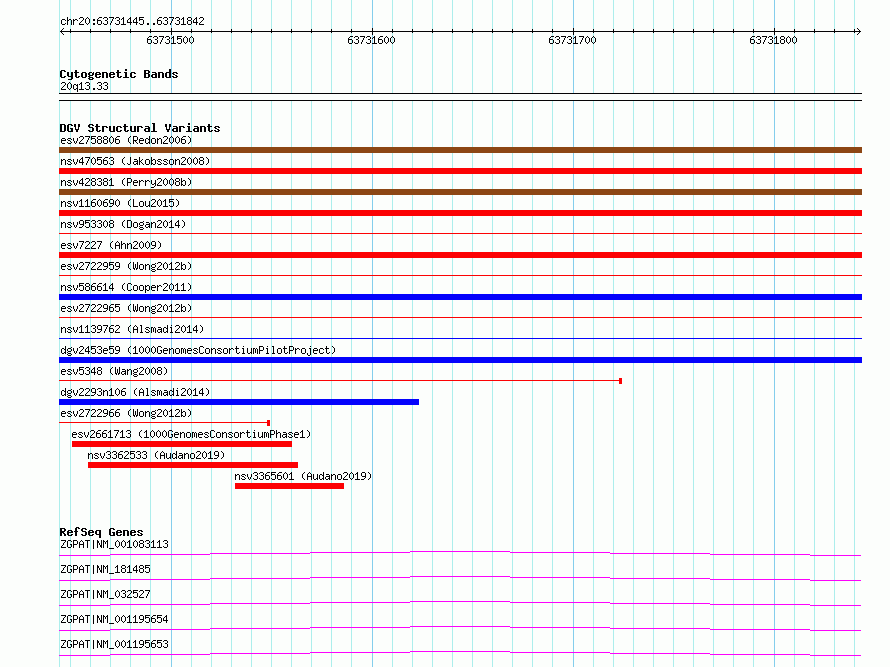Click the end marker of esv5348 variant
This screenshot has width=890, height=667.
click(x=620, y=381)
